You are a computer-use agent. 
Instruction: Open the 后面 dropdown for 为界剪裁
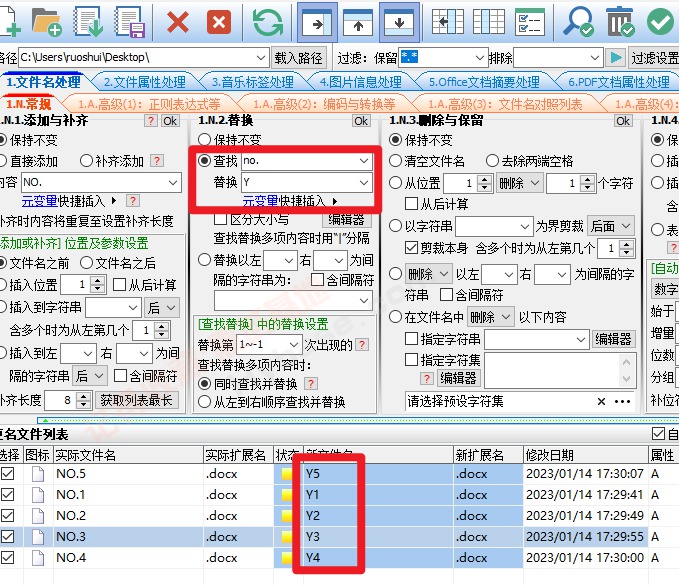tap(611, 226)
